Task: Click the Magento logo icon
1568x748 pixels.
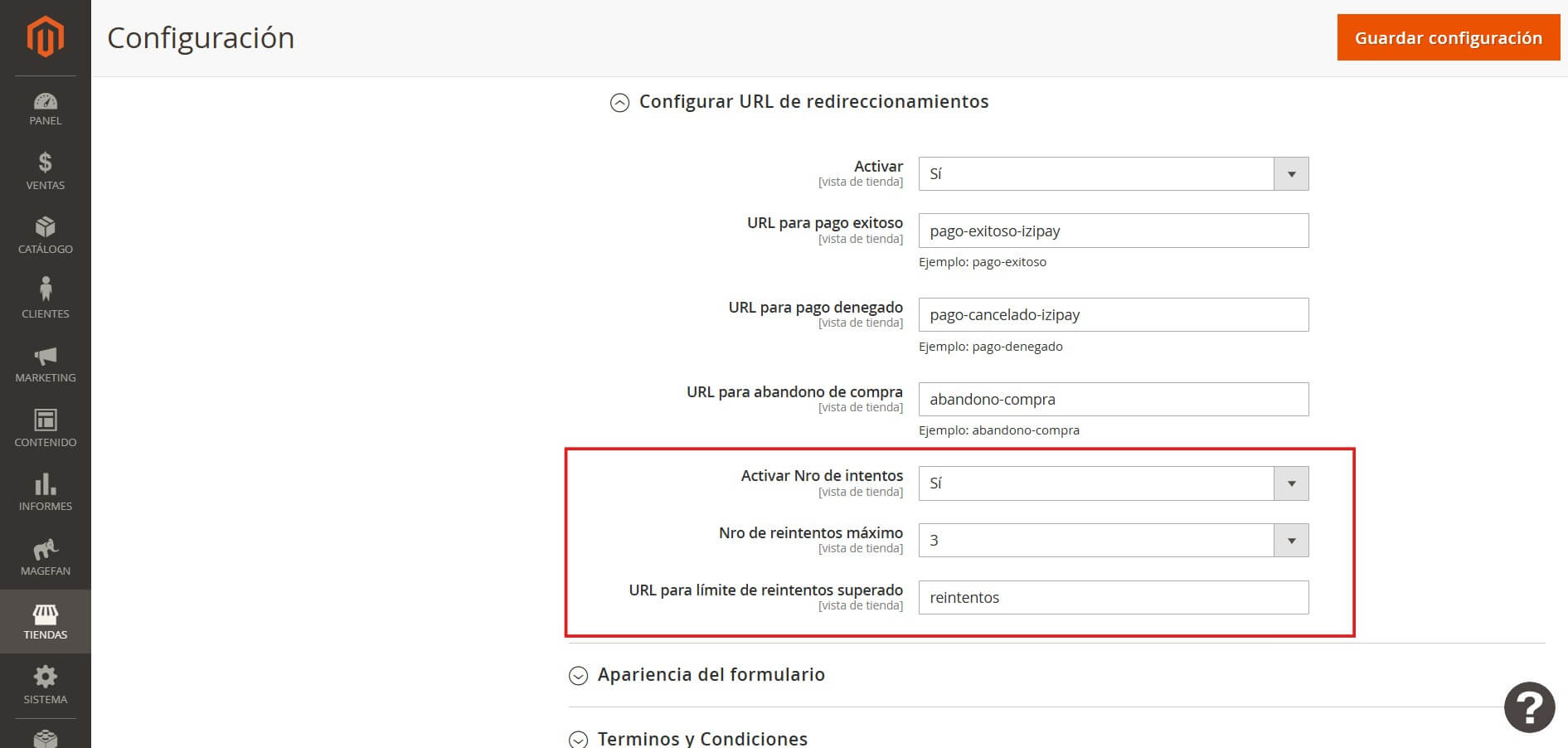Action: point(45,37)
